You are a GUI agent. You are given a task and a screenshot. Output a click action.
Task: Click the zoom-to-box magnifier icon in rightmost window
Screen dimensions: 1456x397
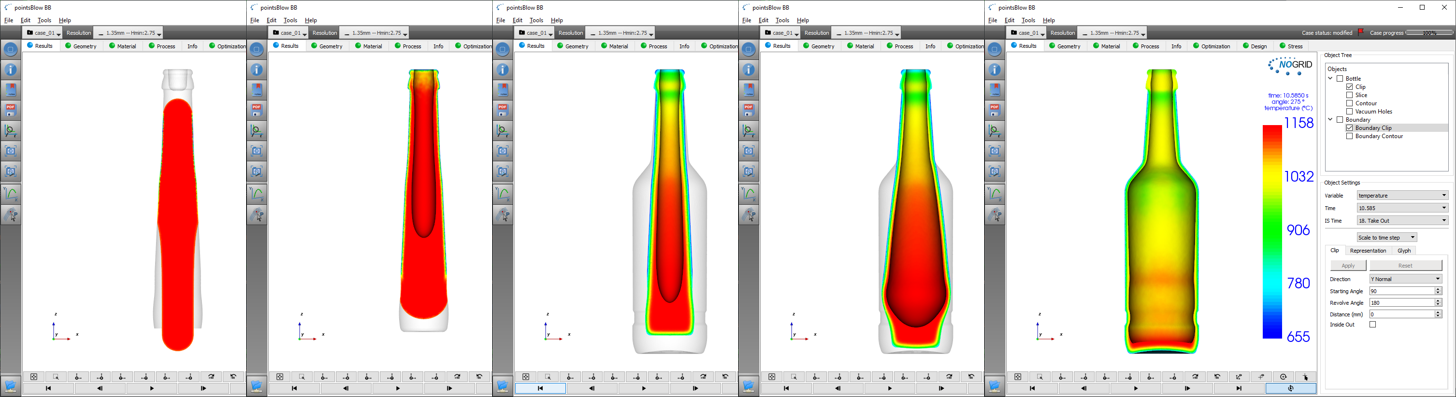point(1040,377)
